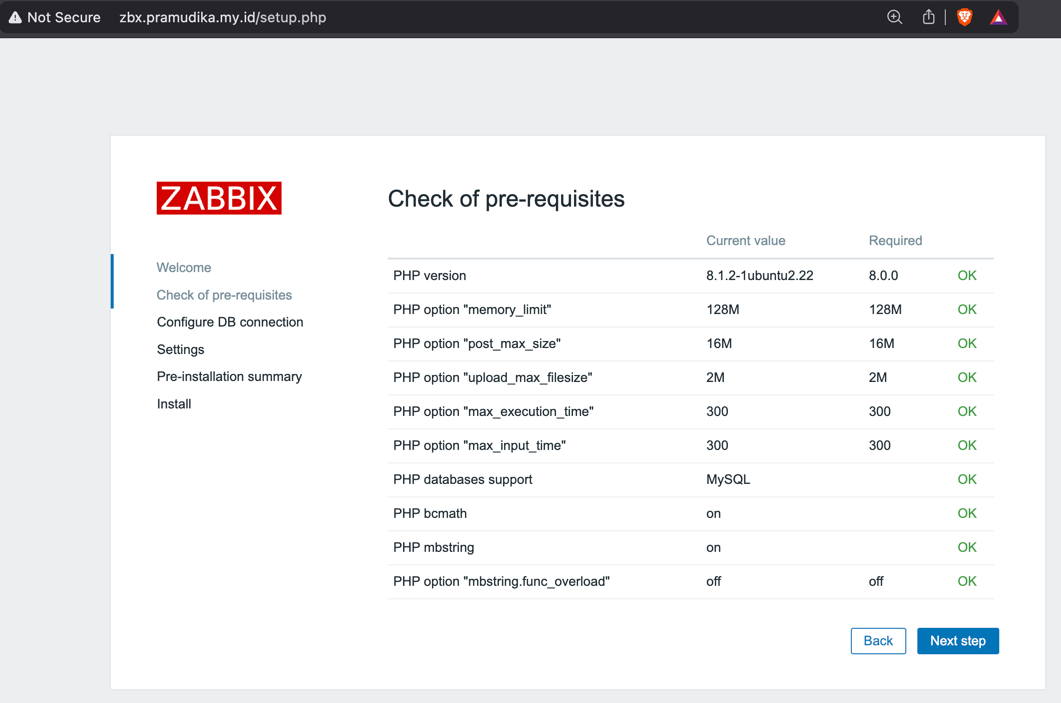Click OK status for databases support

click(x=967, y=479)
